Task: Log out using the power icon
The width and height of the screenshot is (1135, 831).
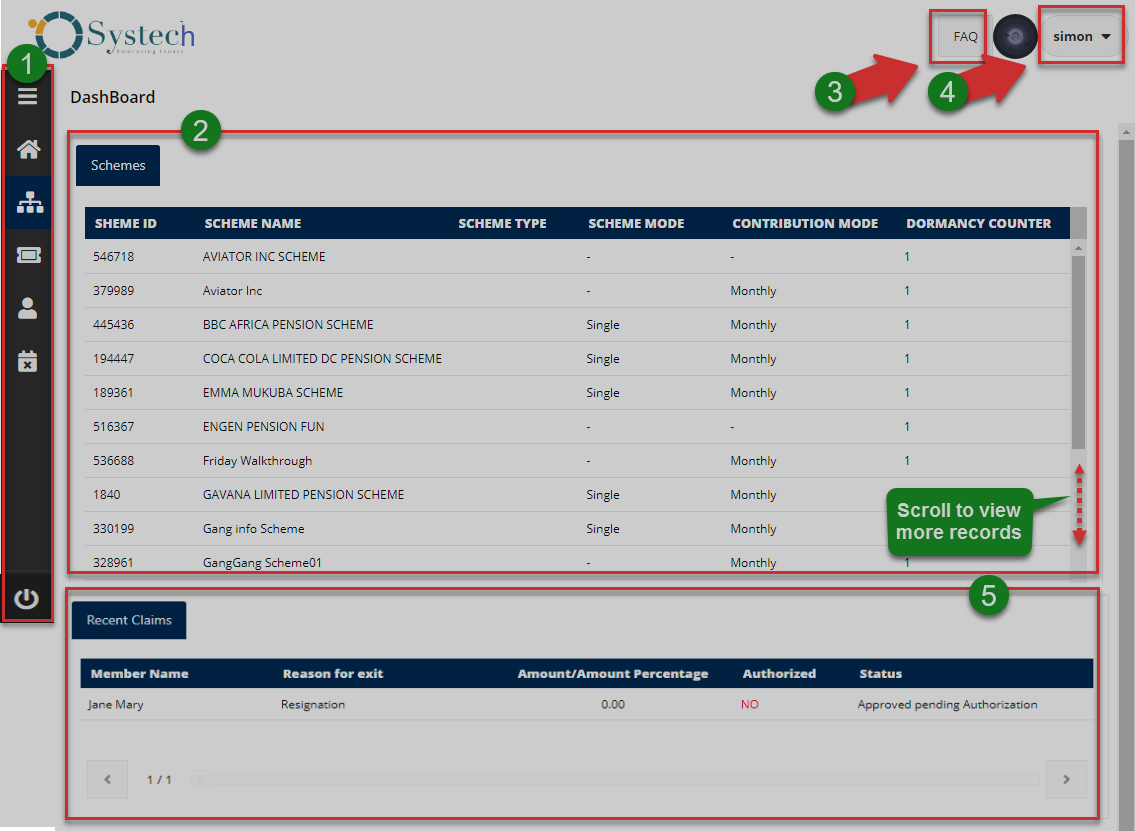Action: 27,599
